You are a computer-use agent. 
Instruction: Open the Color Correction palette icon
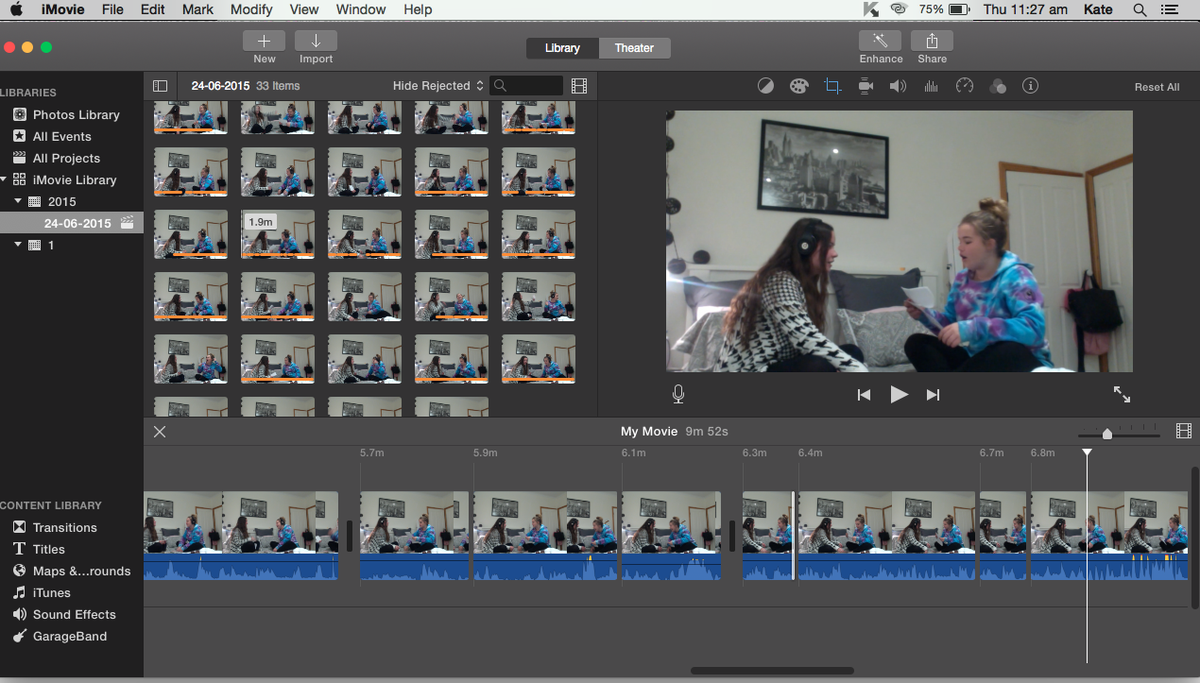(799, 86)
